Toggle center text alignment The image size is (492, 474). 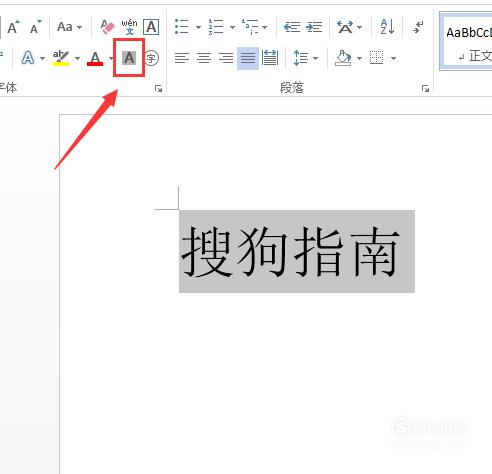[204, 58]
